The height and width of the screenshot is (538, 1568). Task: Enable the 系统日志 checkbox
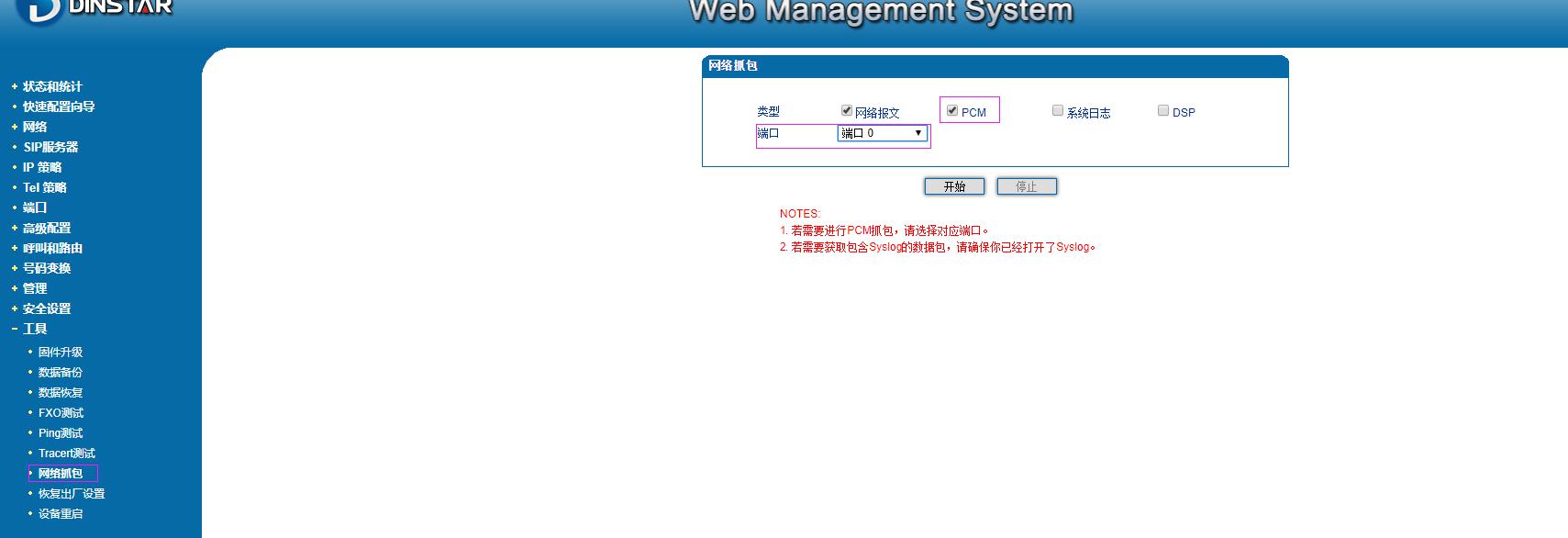click(1058, 110)
